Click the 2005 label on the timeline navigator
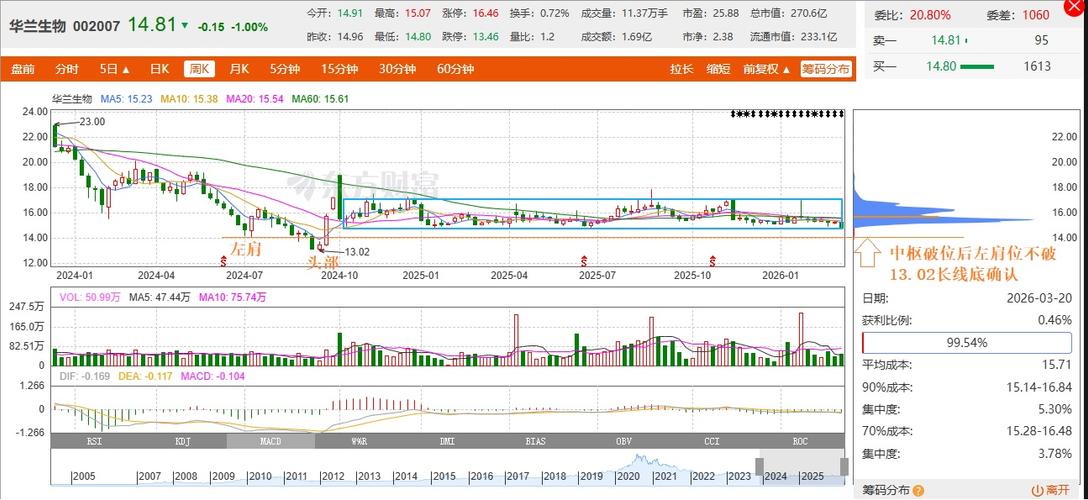The width and height of the screenshot is (1088, 500). (85, 477)
